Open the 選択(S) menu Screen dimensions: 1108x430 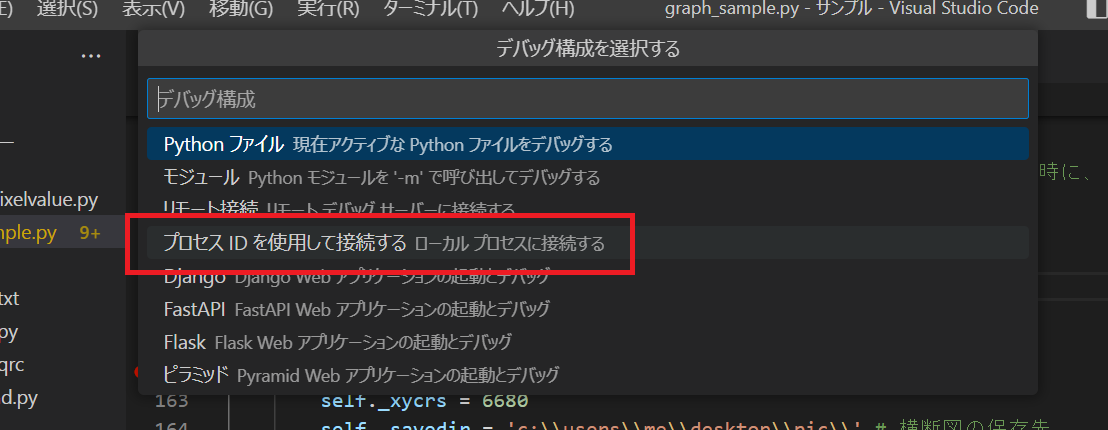66,9
